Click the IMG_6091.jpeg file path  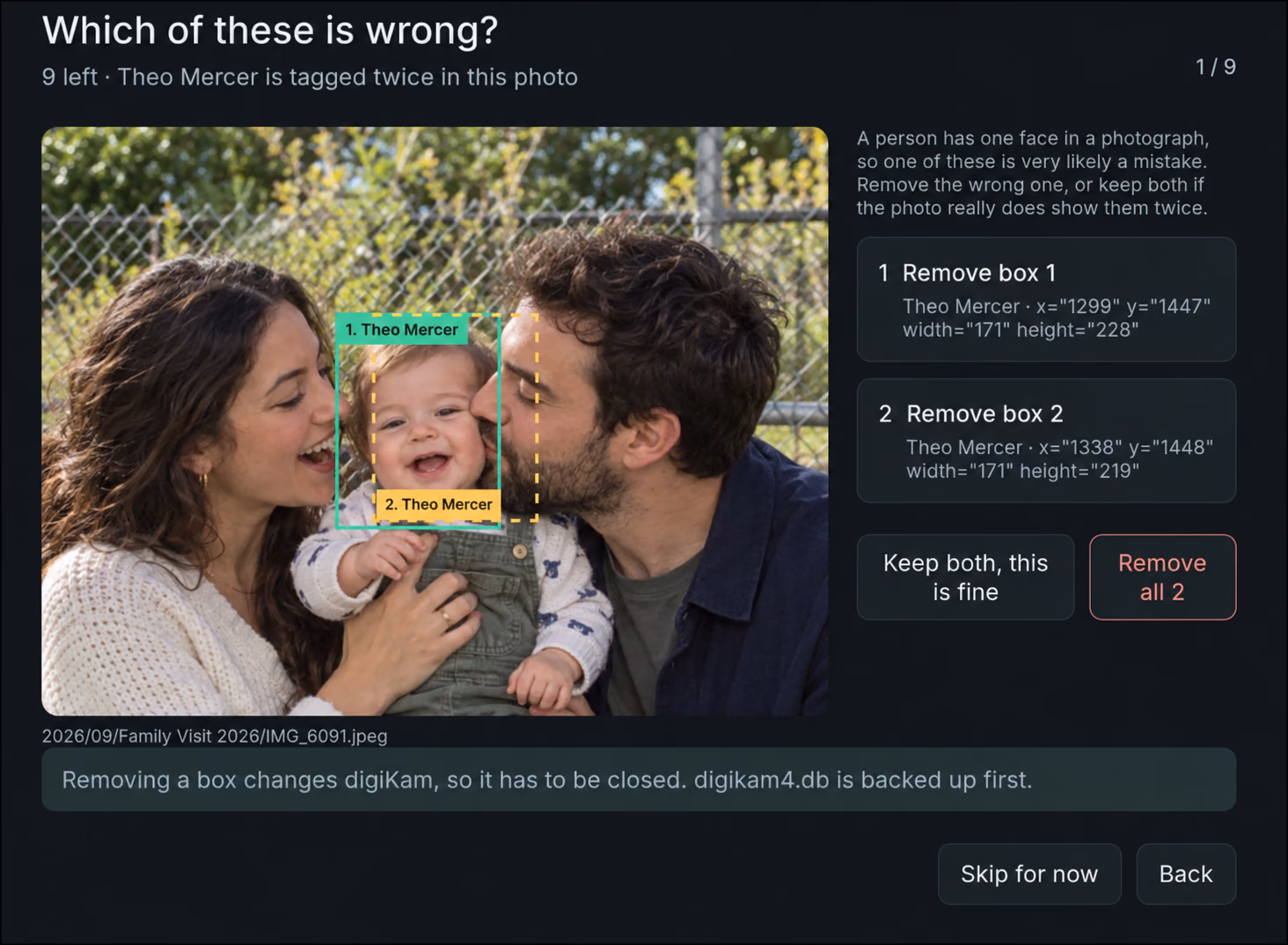[x=215, y=736]
